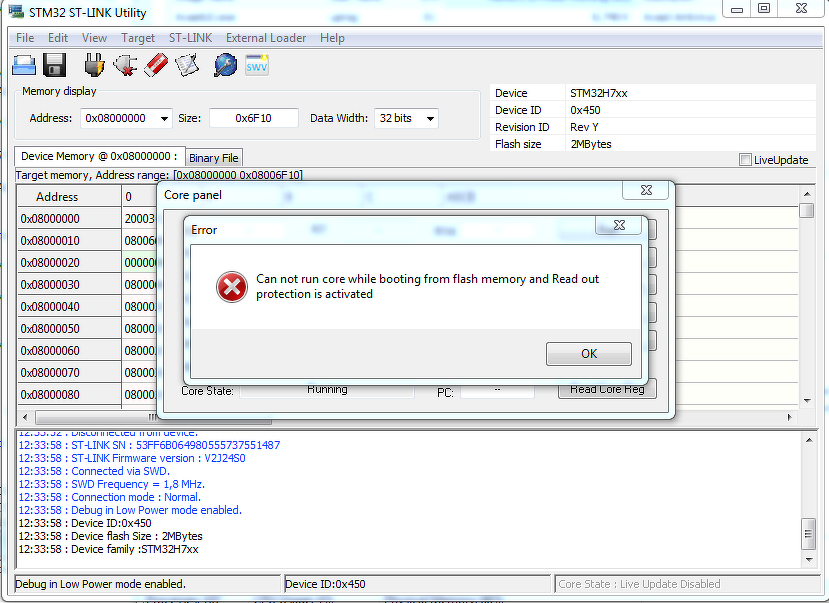Screen dimensions: 829x603
Task: Switch to the Binary File tab
Action: (x=214, y=158)
